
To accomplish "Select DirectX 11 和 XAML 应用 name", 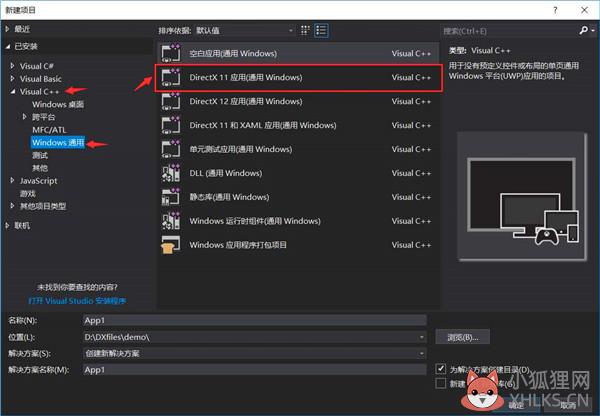I will [x=263, y=125].
